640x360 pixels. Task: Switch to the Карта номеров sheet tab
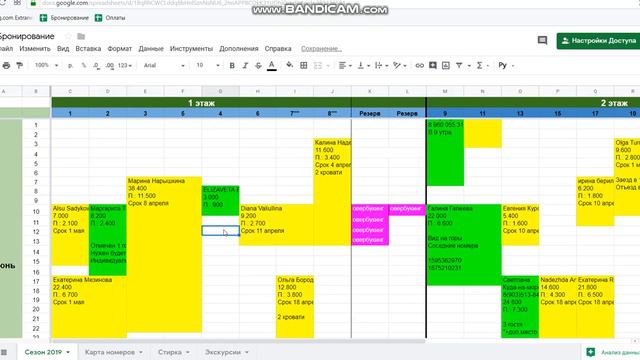(x=110, y=352)
